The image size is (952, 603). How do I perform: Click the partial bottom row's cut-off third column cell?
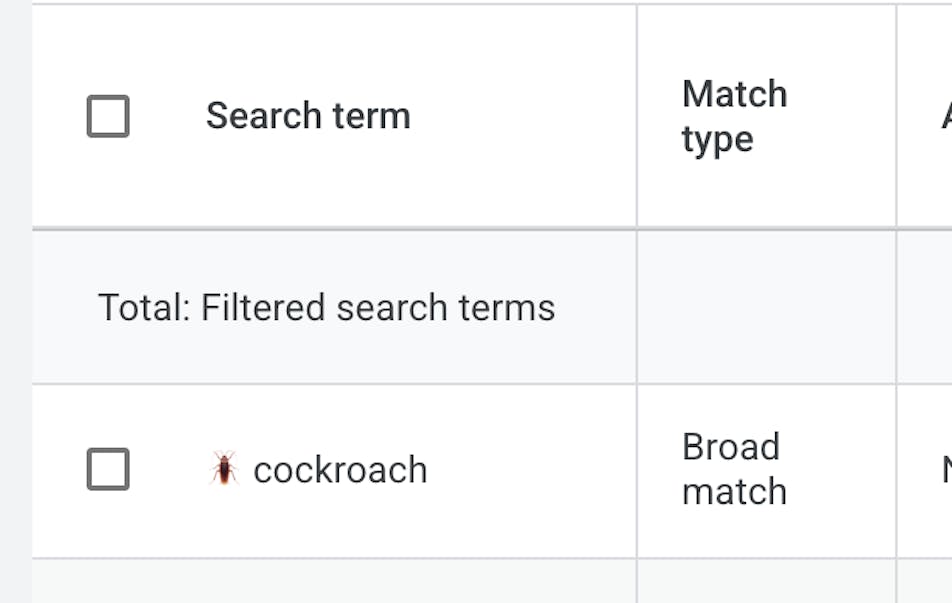925,582
